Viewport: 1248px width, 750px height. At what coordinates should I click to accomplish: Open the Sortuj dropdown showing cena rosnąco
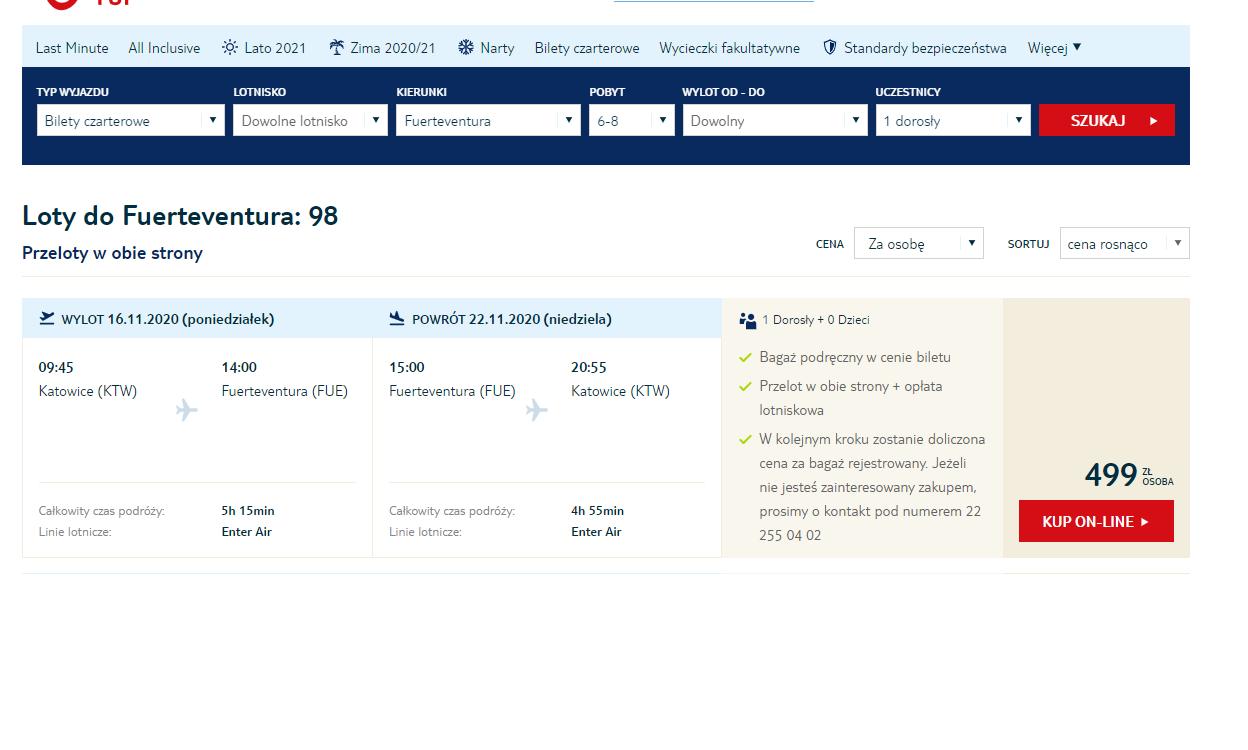coord(1125,243)
